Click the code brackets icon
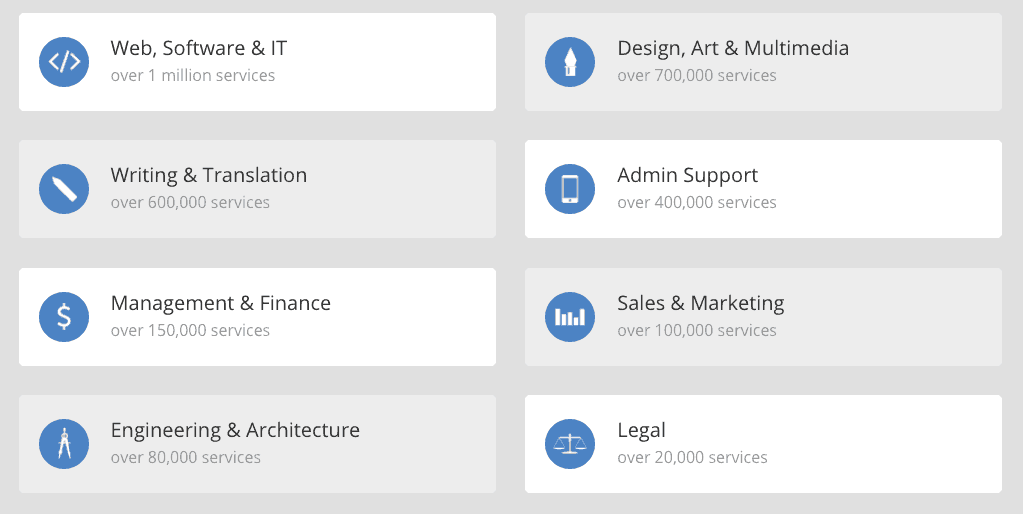 [64, 62]
